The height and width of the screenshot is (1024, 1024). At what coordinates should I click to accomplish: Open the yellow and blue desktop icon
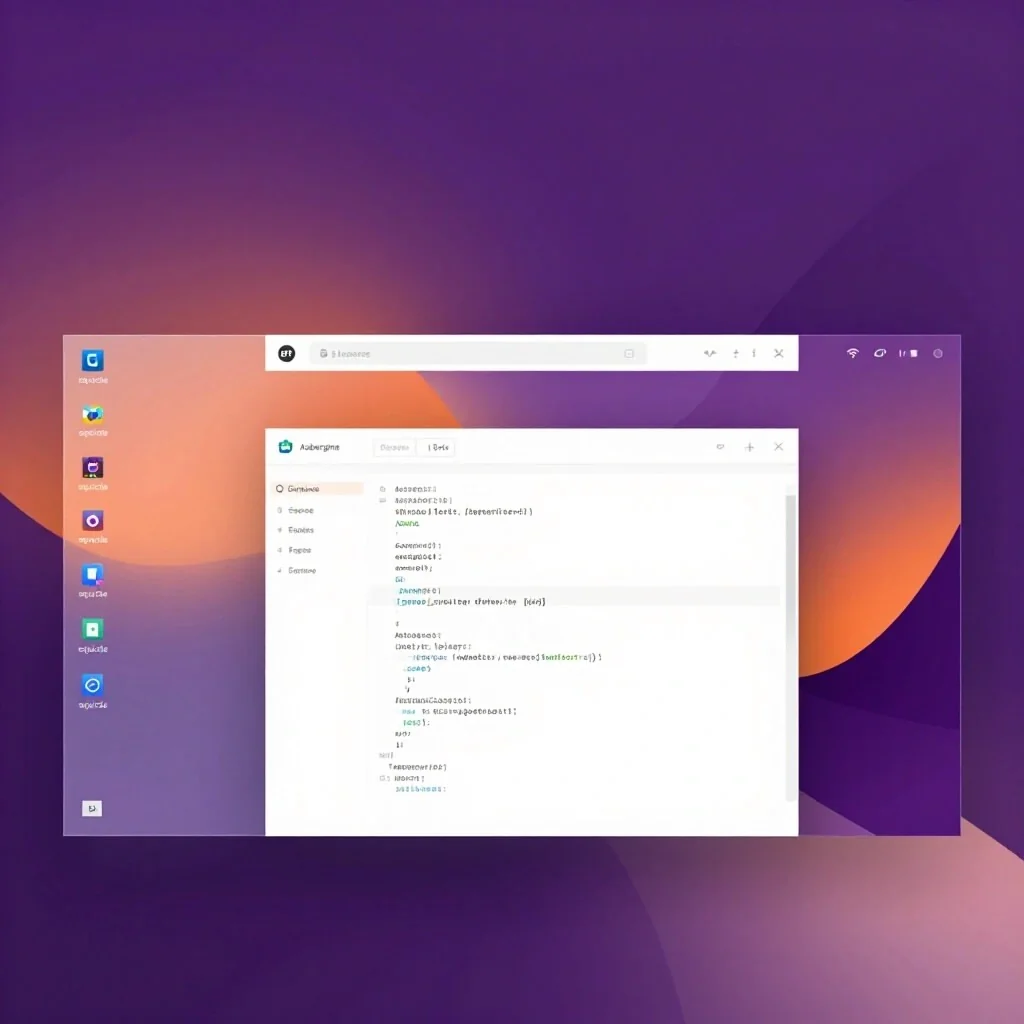93,414
